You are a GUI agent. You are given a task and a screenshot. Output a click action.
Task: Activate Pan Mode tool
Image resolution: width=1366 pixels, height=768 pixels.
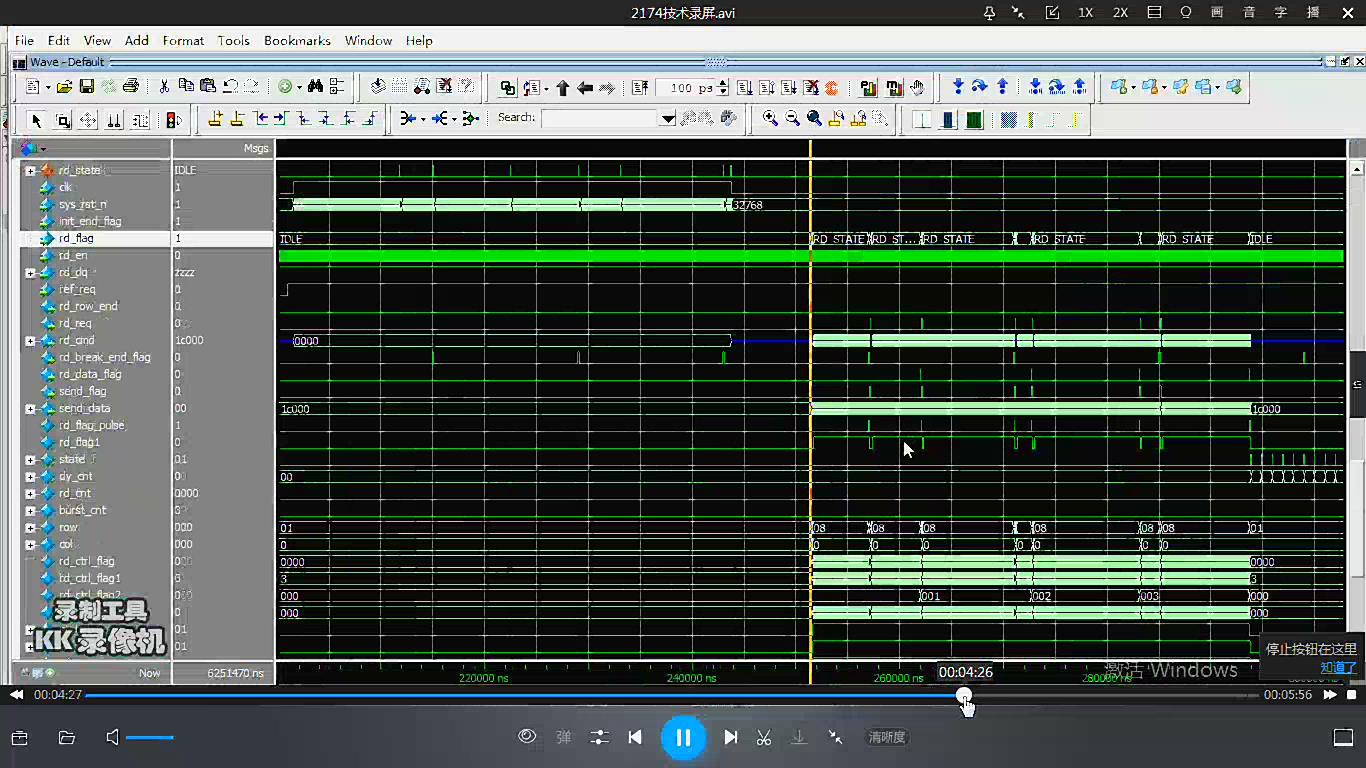coord(88,120)
